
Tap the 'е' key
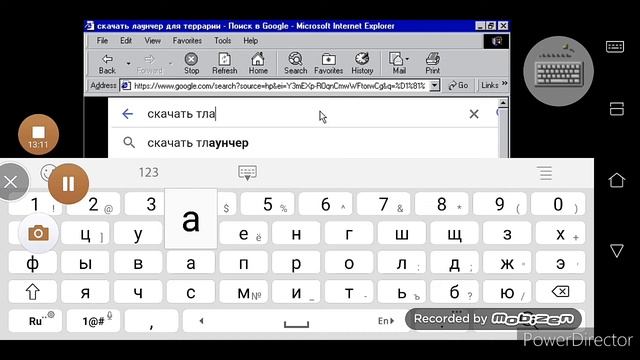[244, 233]
